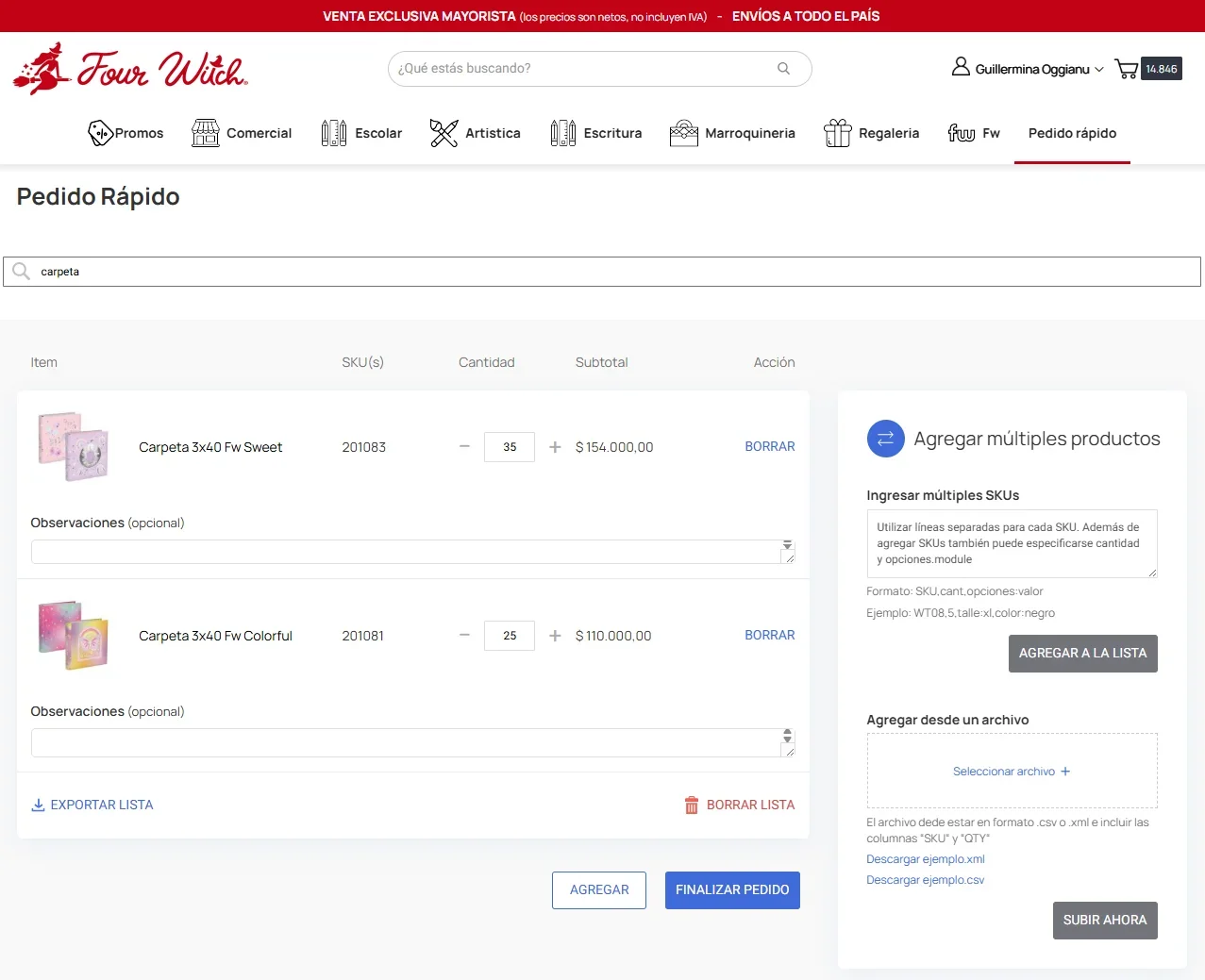1205x980 pixels.
Task: Click the multiple SKUs textarea
Action: (x=1012, y=543)
